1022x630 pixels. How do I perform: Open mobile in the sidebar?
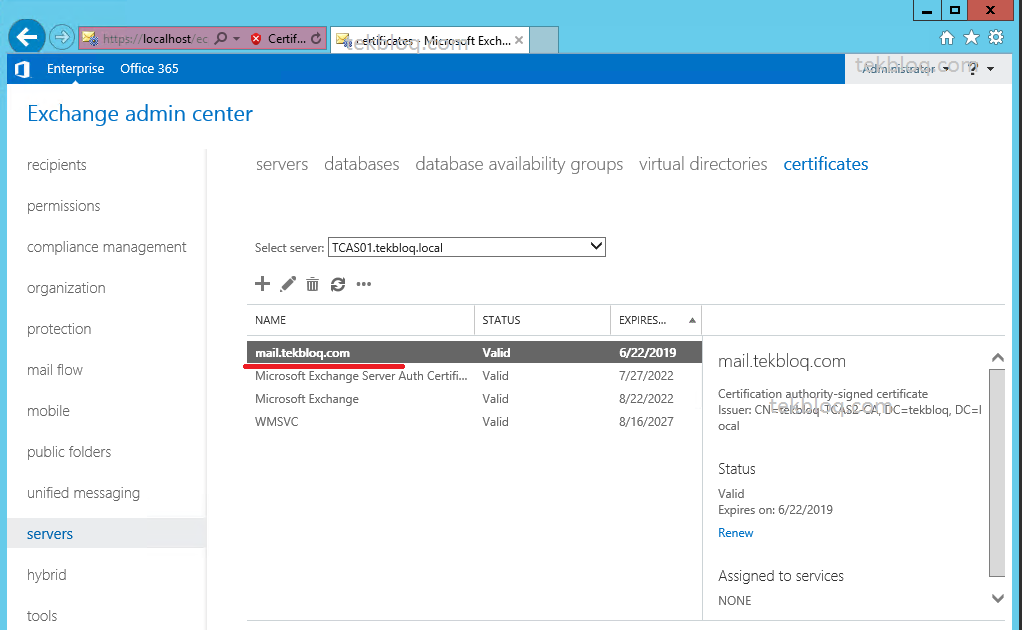click(x=48, y=411)
